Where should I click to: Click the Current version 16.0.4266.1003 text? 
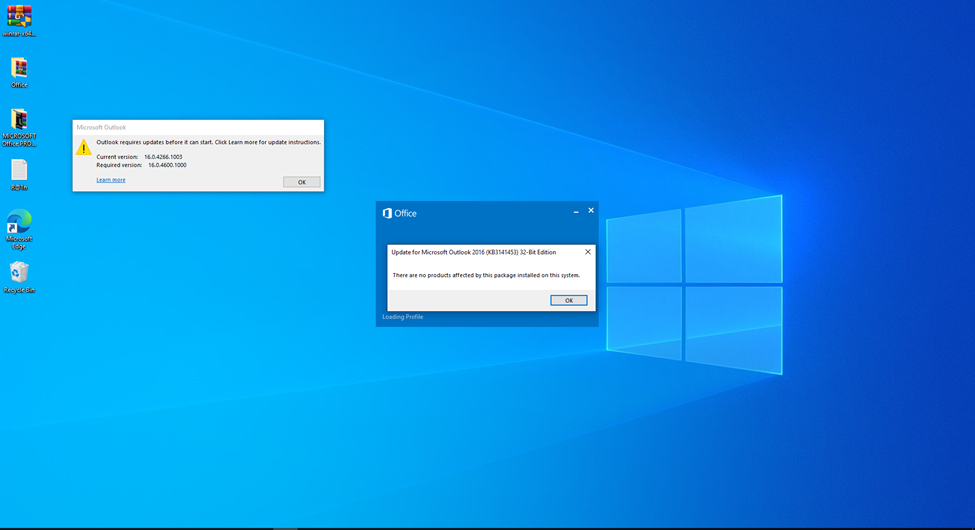(139, 157)
